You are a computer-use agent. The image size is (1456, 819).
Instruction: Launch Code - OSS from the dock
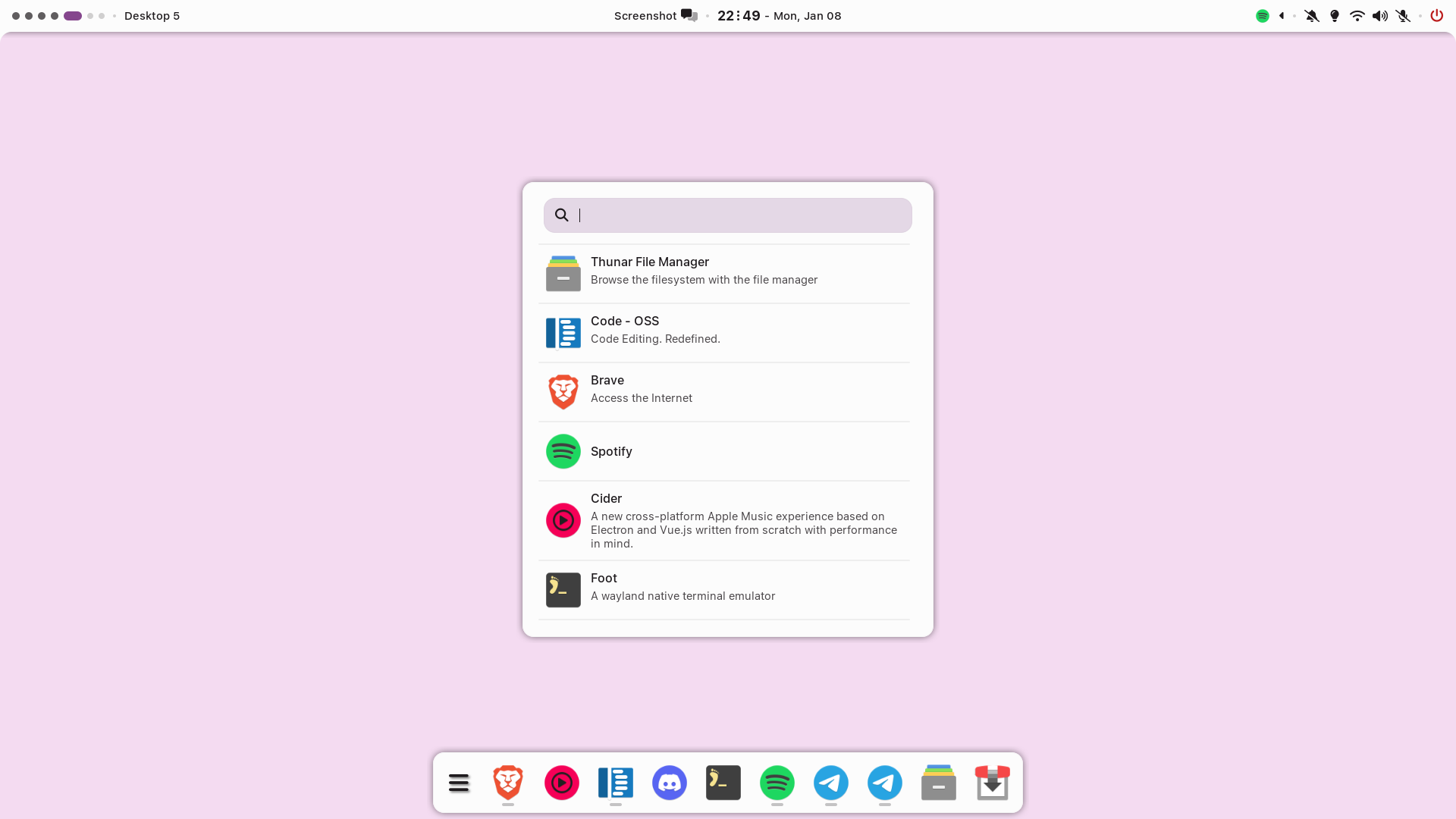pos(616,783)
